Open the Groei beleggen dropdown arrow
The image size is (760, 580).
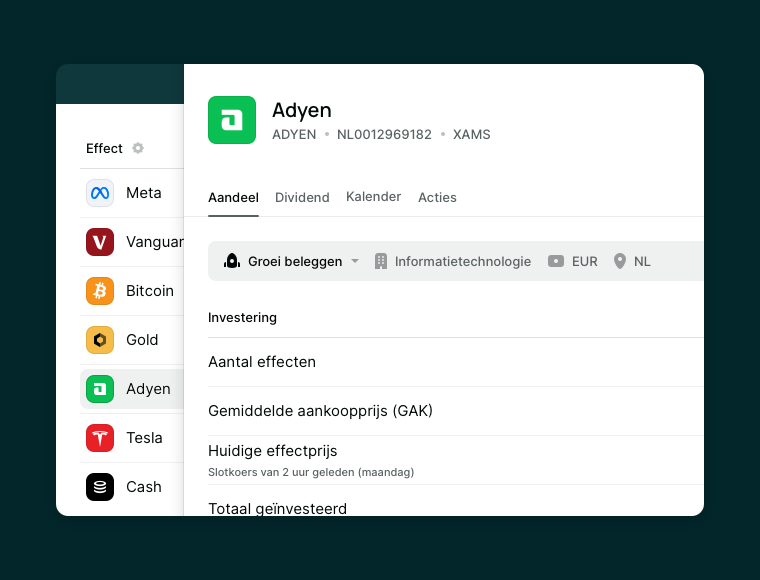(x=355, y=261)
